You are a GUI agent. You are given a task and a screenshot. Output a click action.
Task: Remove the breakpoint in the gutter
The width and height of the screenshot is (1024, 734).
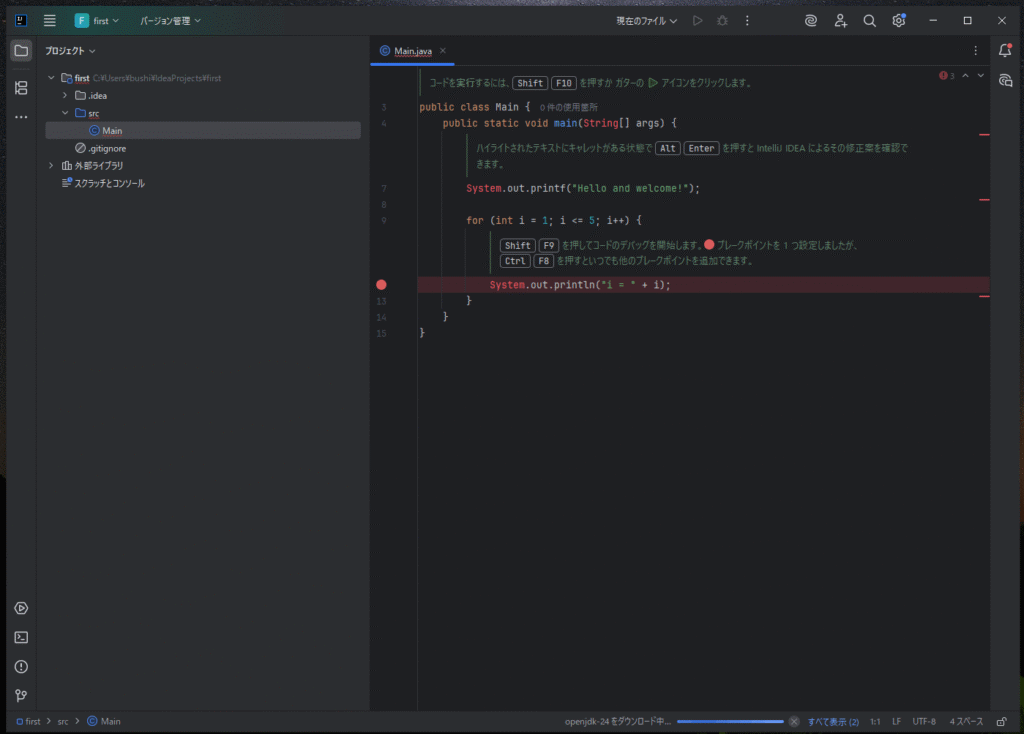[381, 285]
